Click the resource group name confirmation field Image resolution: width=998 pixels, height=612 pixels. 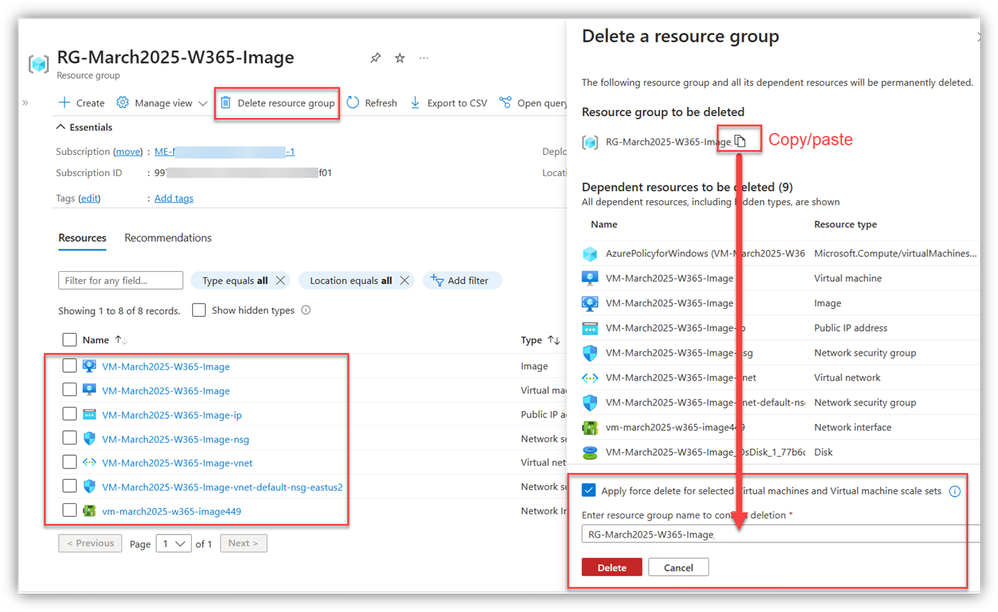[x=780, y=534]
